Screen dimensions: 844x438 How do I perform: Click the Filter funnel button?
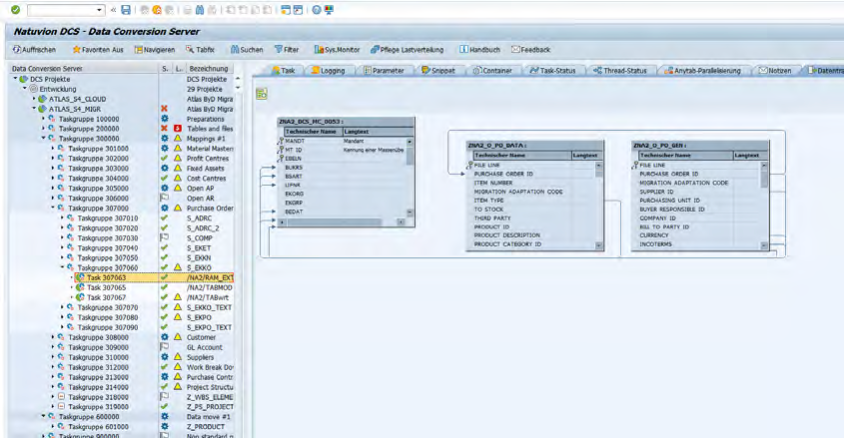(286, 49)
